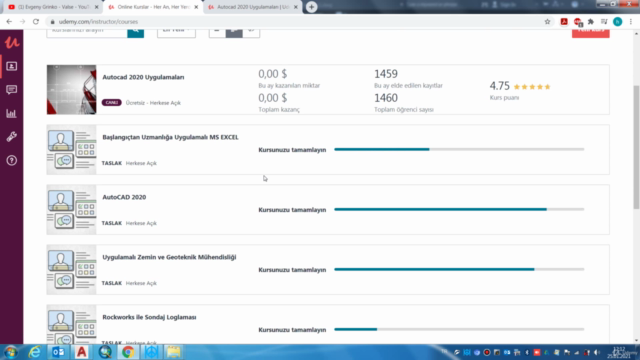Go back with the browser back arrow
The width and height of the screenshot is (640, 360).
[x=9, y=22]
